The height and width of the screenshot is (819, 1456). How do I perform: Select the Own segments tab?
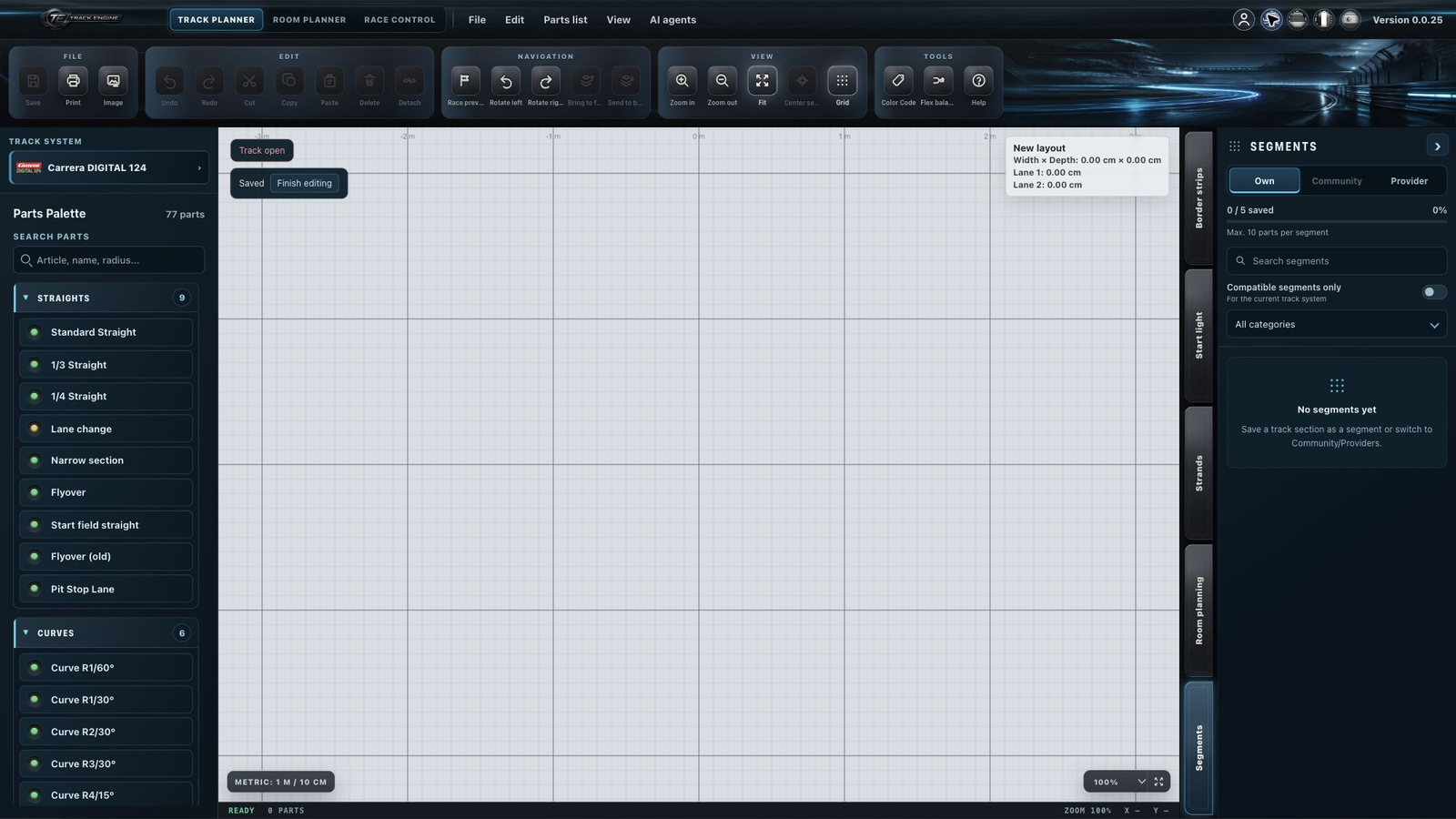(x=1264, y=181)
